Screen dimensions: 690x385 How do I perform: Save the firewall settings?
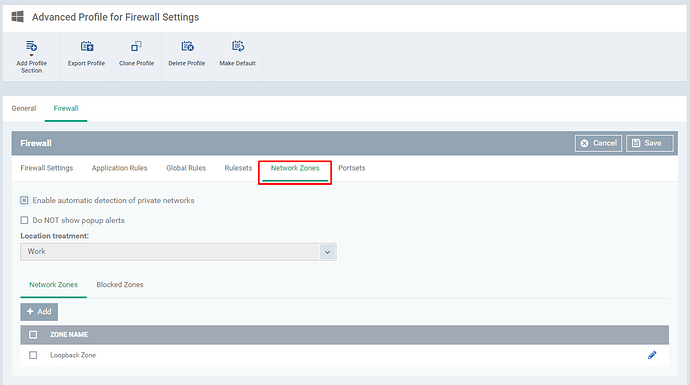[650, 143]
